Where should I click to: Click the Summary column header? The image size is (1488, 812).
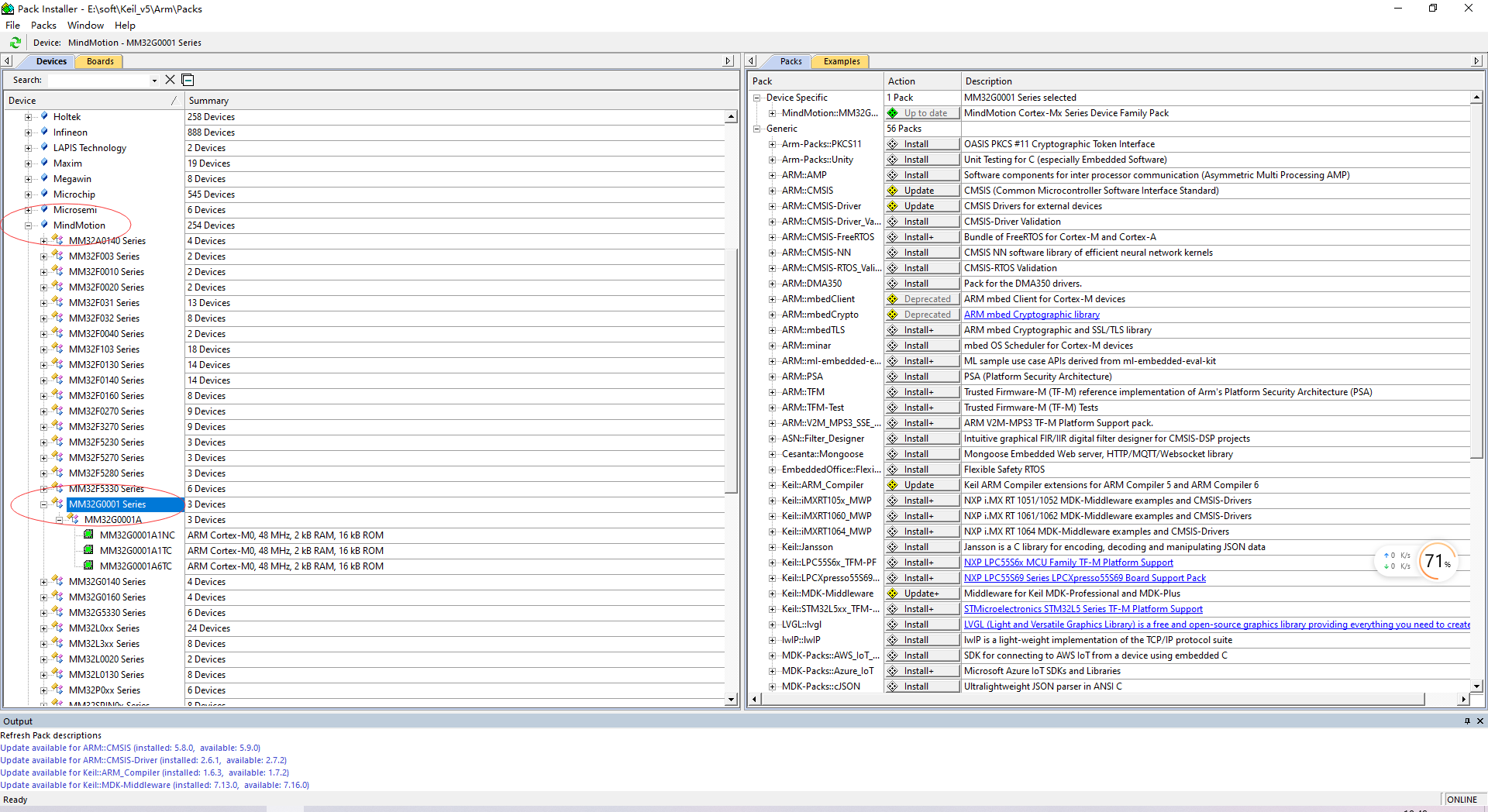456,101
